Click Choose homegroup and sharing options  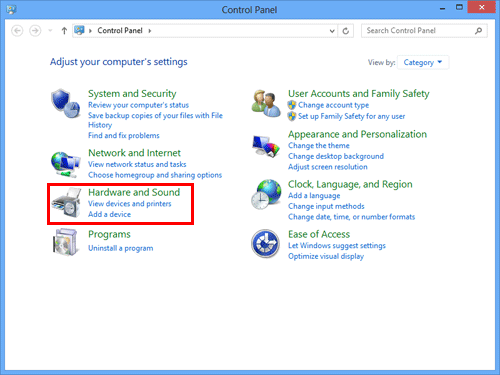point(155,175)
